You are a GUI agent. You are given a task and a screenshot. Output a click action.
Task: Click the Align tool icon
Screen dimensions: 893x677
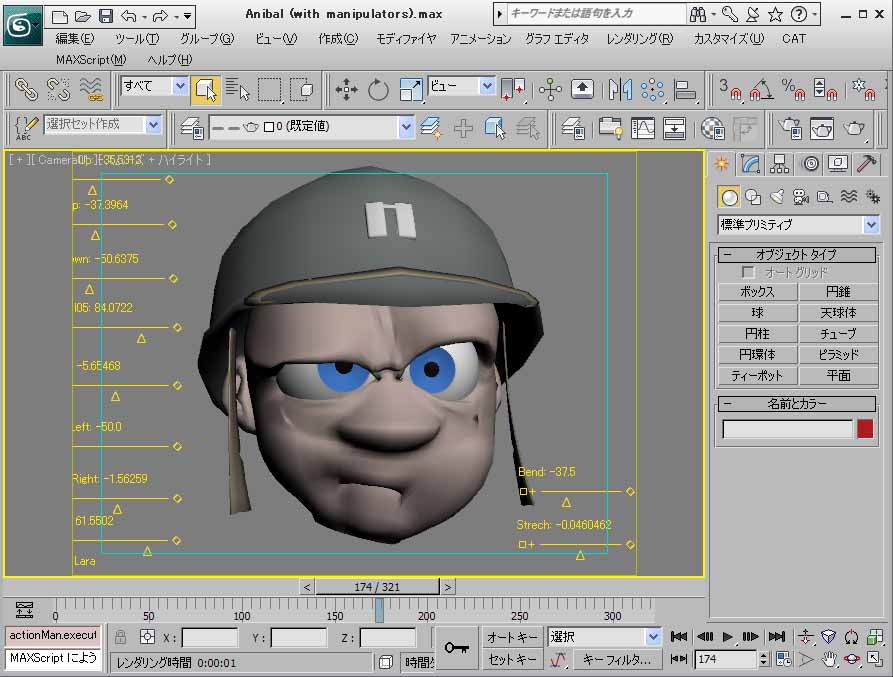click(685, 90)
